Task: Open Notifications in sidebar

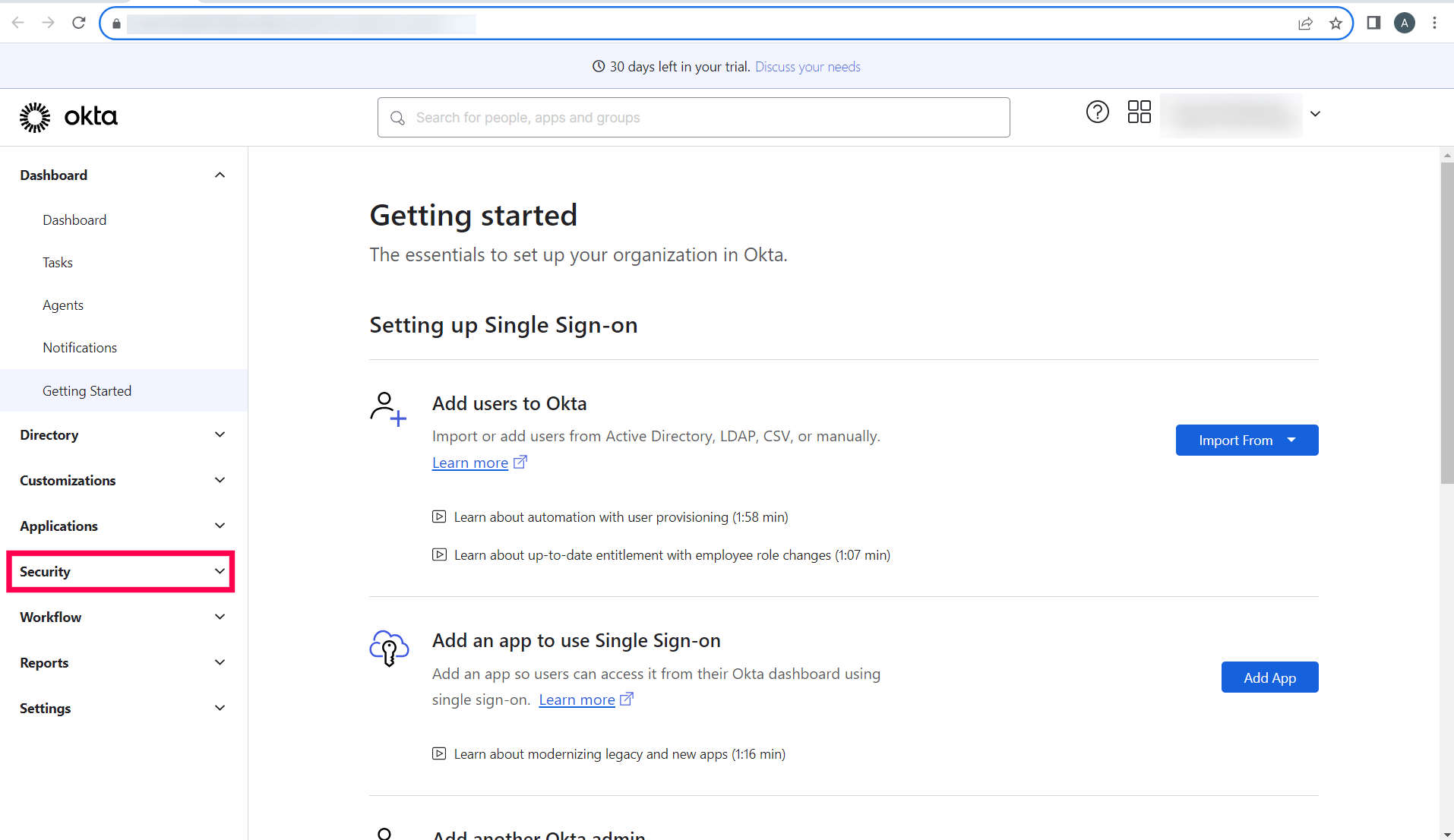Action: (x=80, y=348)
